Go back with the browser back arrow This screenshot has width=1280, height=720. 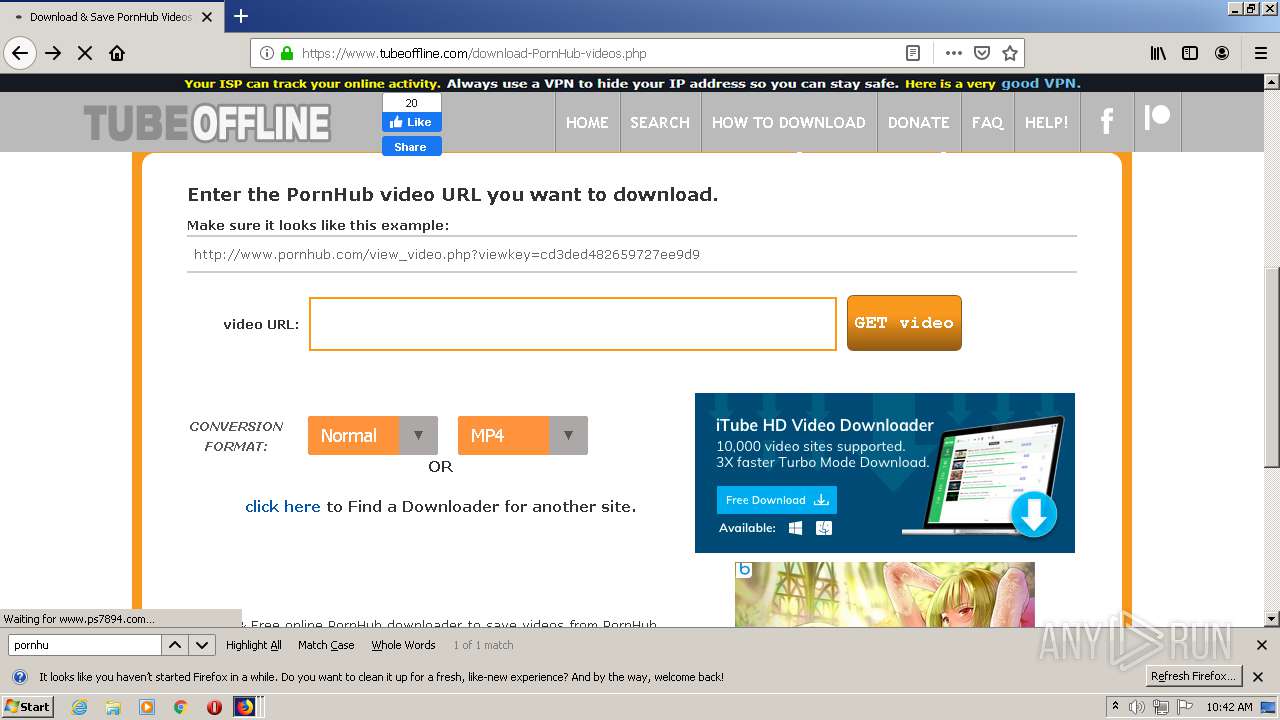coord(20,53)
